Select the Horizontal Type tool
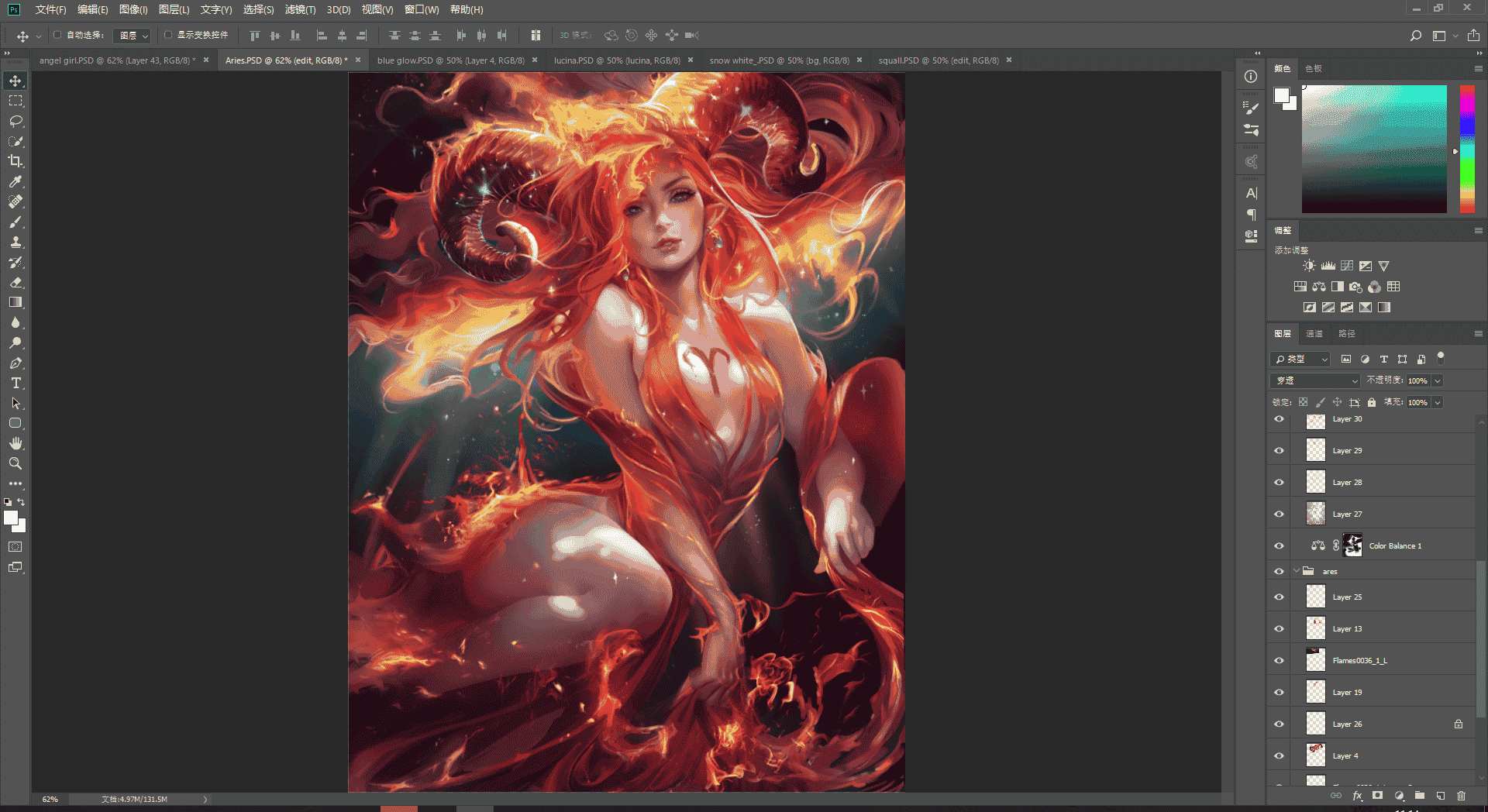 [x=15, y=383]
